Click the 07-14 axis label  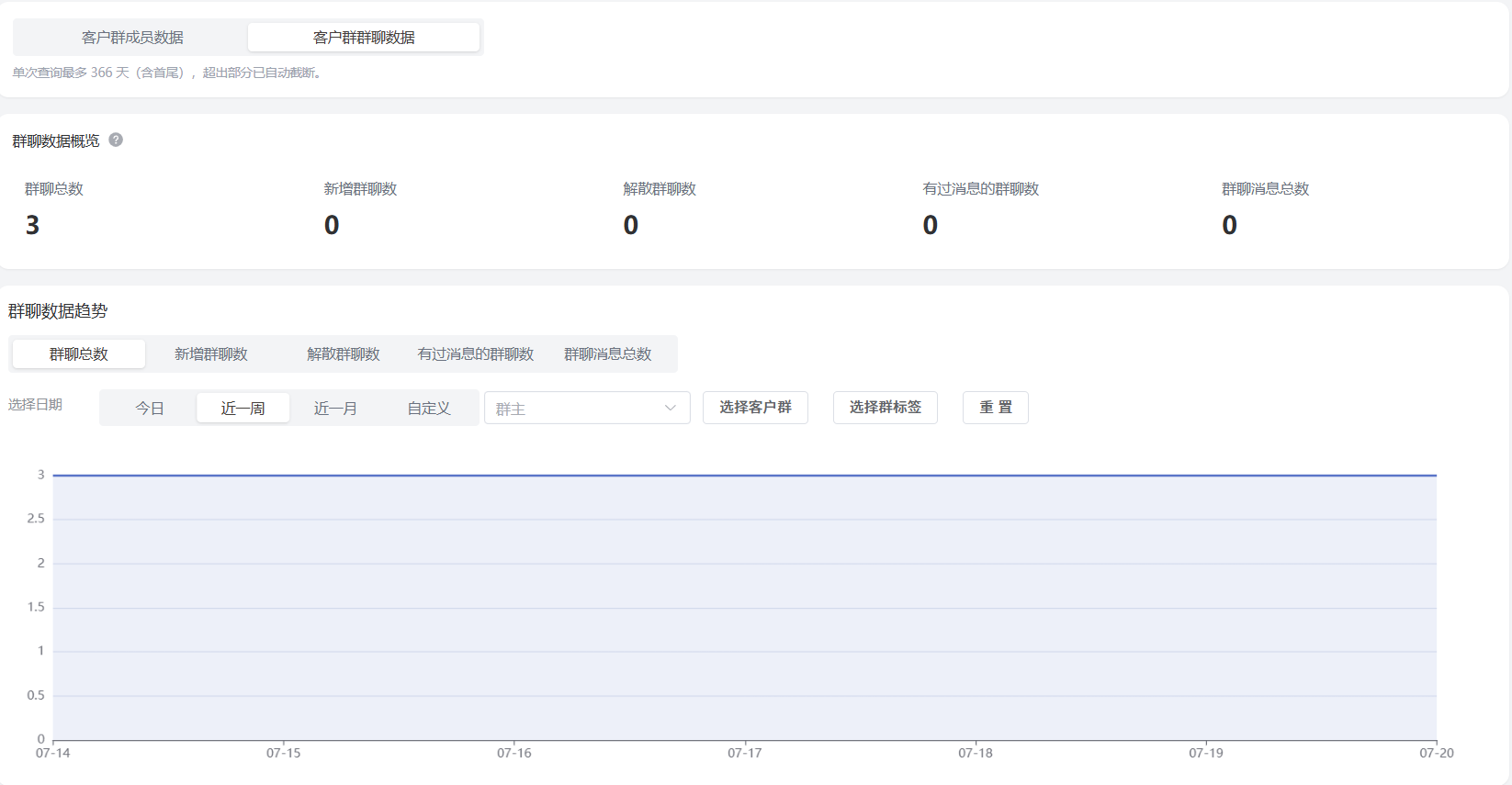tap(53, 753)
